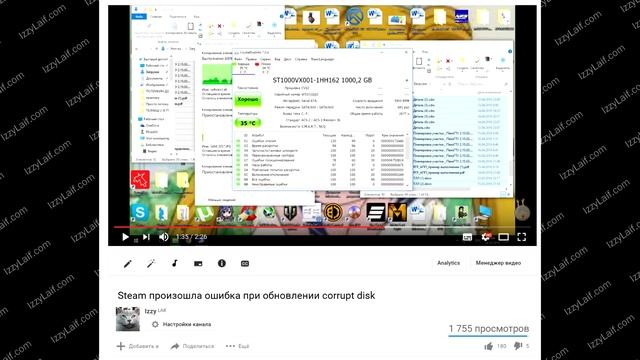The height and width of the screenshot is (360, 640).
Task: Open the pencil edit video icon
Action: click(x=128, y=264)
